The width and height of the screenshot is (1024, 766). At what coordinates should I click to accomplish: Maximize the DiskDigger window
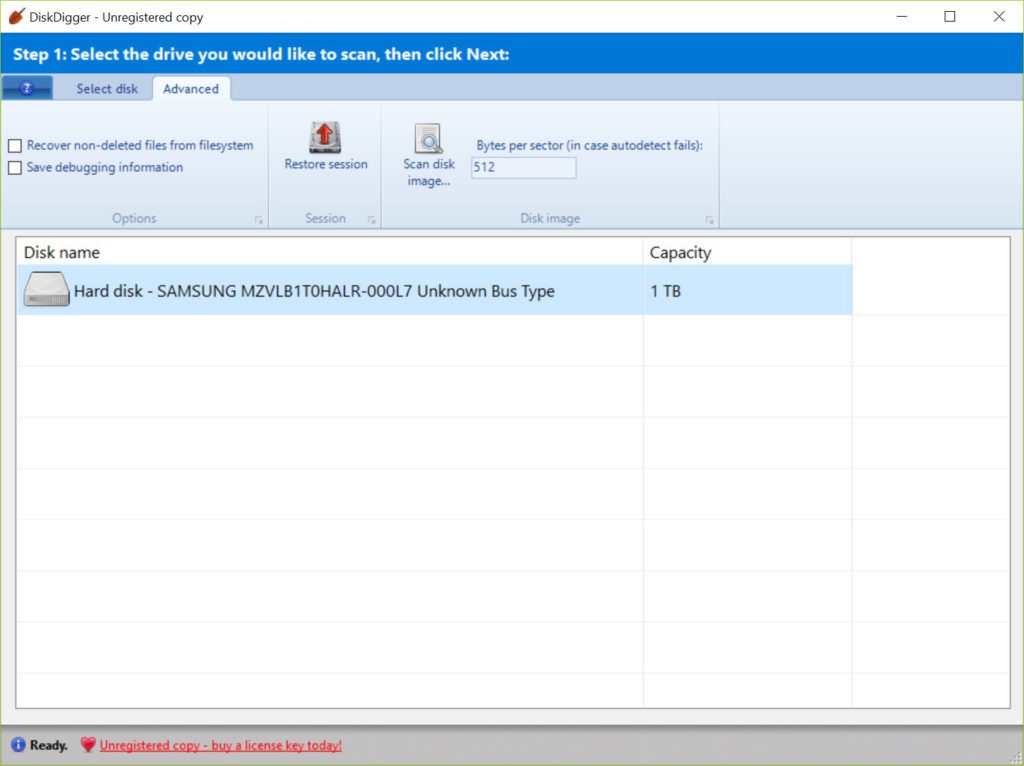point(950,16)
